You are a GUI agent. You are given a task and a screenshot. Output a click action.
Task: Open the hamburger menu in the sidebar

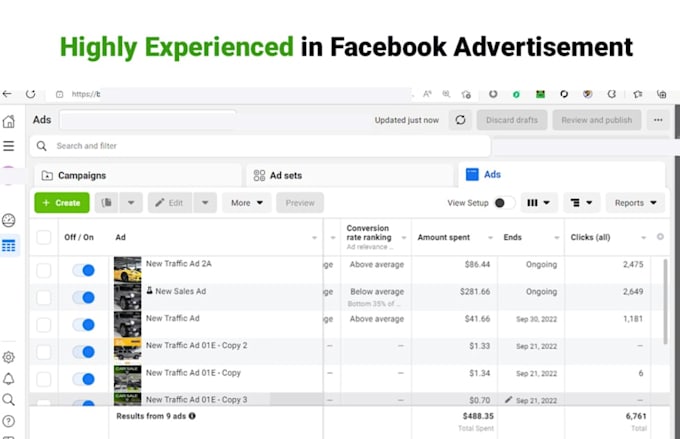point(9,146)
